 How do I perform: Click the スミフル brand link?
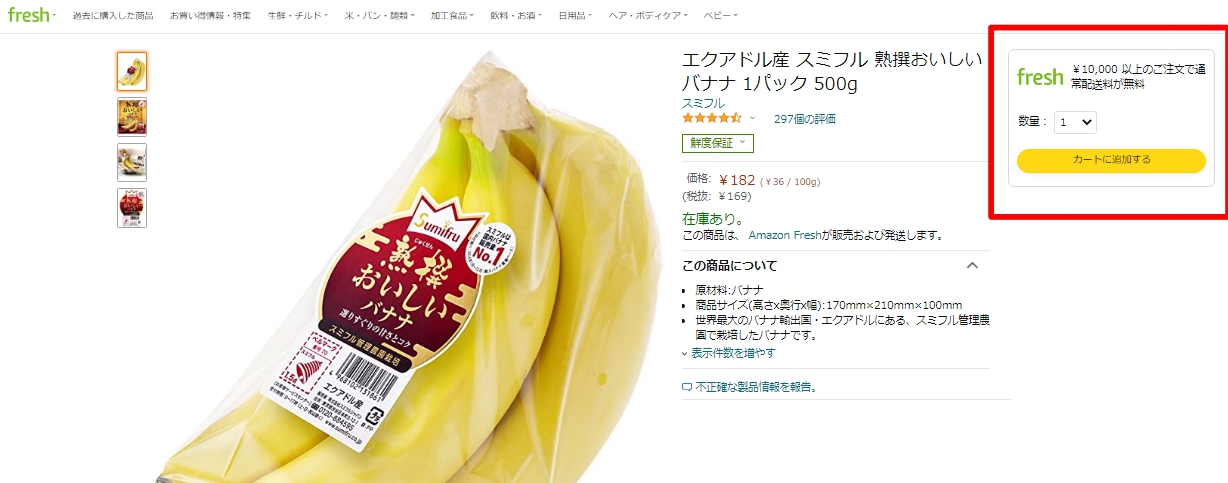point(703,103)
